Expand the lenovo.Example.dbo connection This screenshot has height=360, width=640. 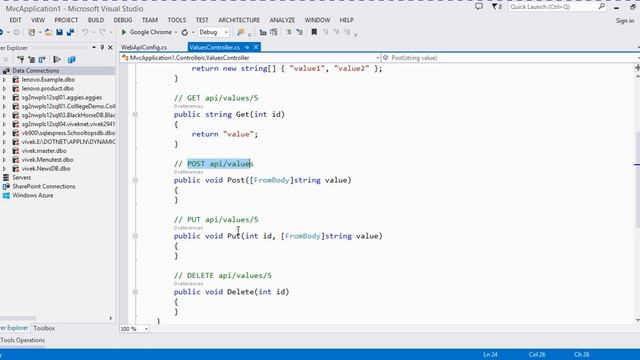point(4,80)
